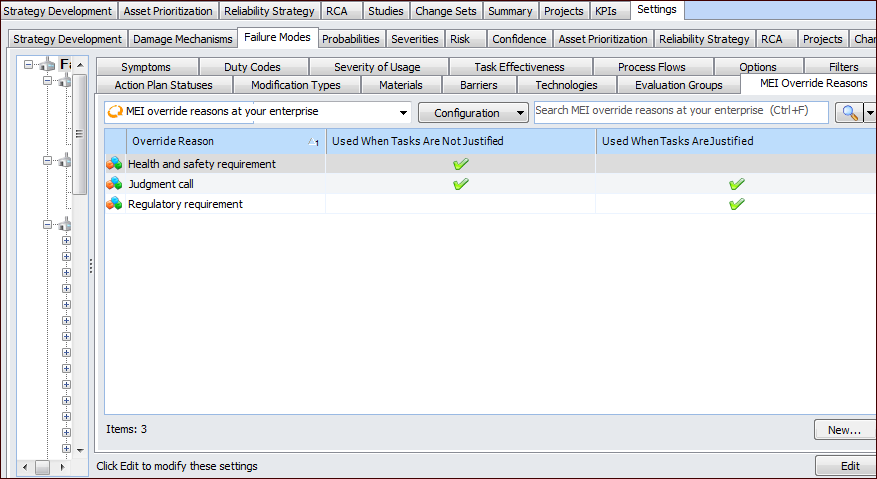Open the Duty Codes sub-tab
This screenshot has width=877, height=479.
pos(252,67)
